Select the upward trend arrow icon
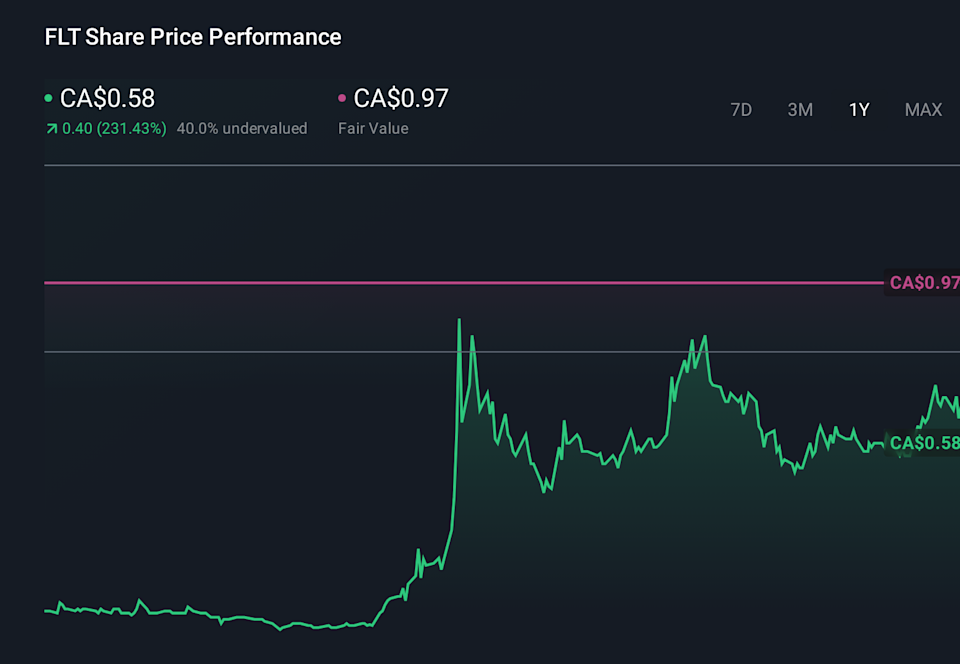960x664 pixels. 52,128
